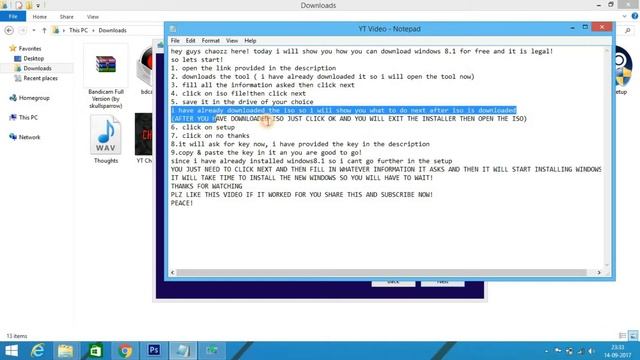
Task: Open Photoshop from taskbar
Action: [x=154, y=351]
